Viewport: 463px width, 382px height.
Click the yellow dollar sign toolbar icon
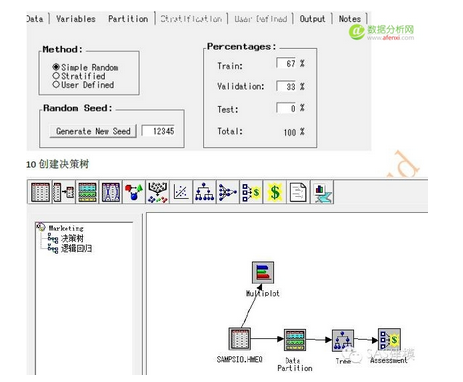click(x=275, y=192)
